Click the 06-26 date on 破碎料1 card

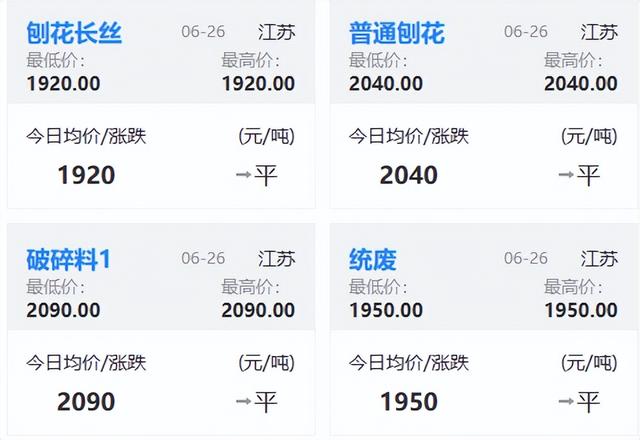[203, 258]
